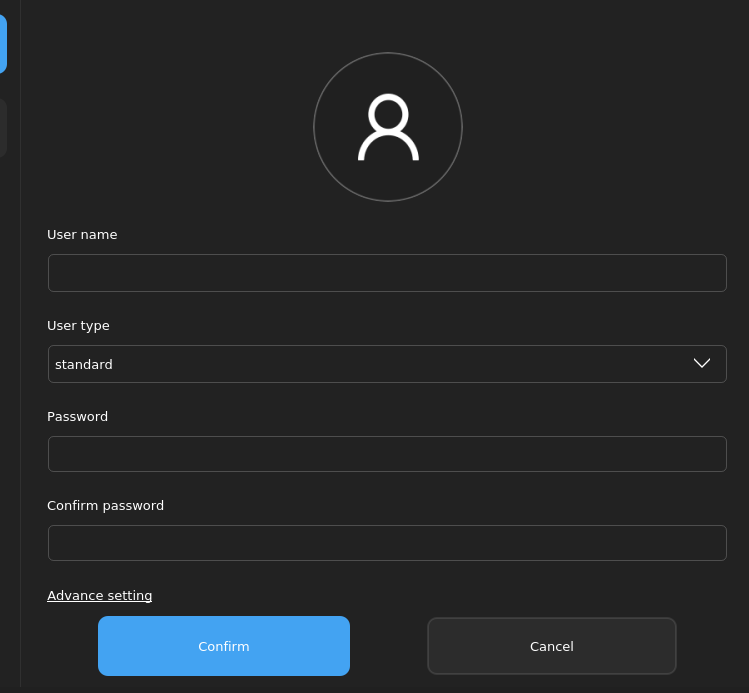Viewport: 749px width, 693px height.
Task: Focus the Confirm password field
Action: 387,543
